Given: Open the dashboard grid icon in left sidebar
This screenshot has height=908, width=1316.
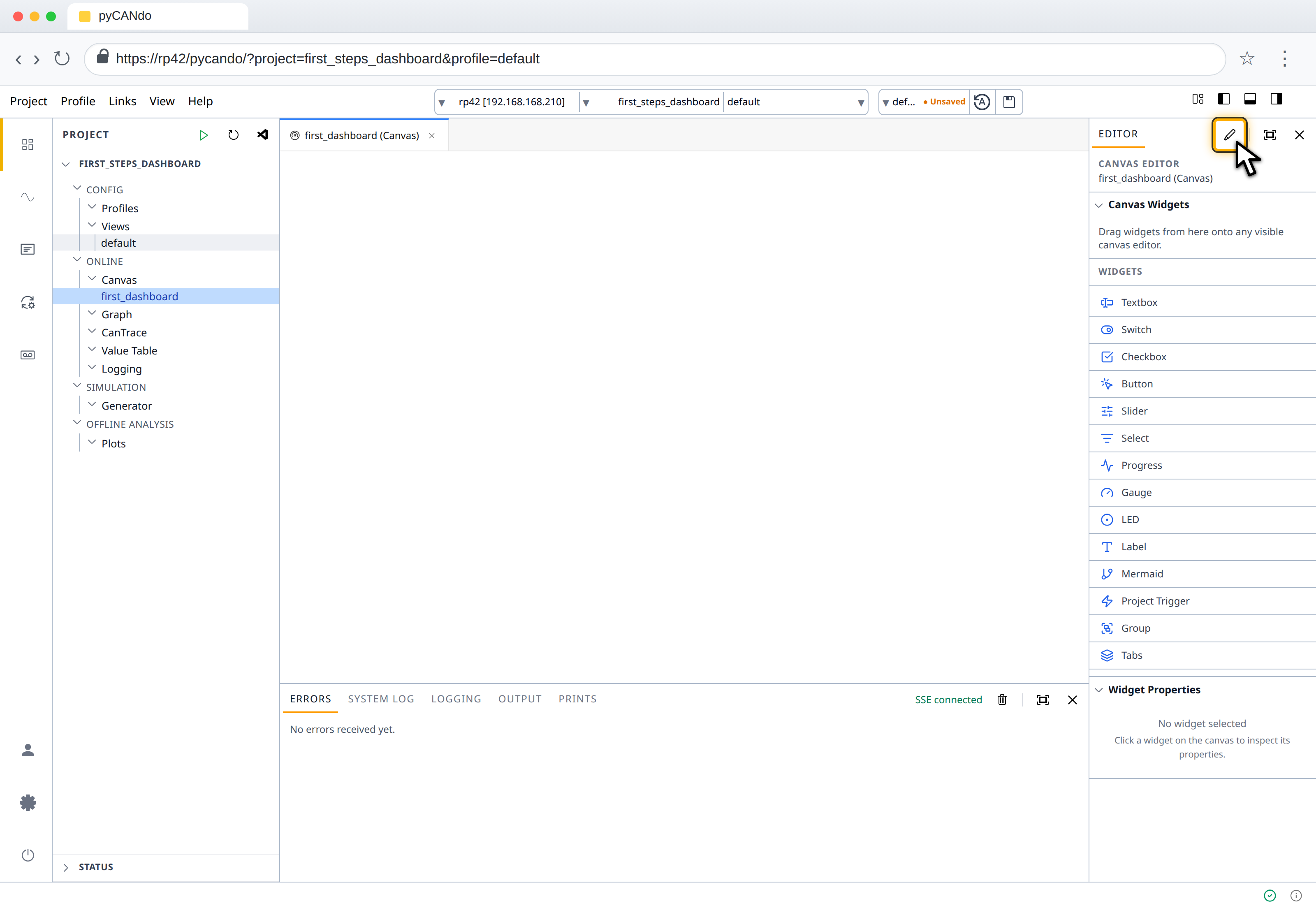Looking at the screenshot, I should (x=27, y=144).
